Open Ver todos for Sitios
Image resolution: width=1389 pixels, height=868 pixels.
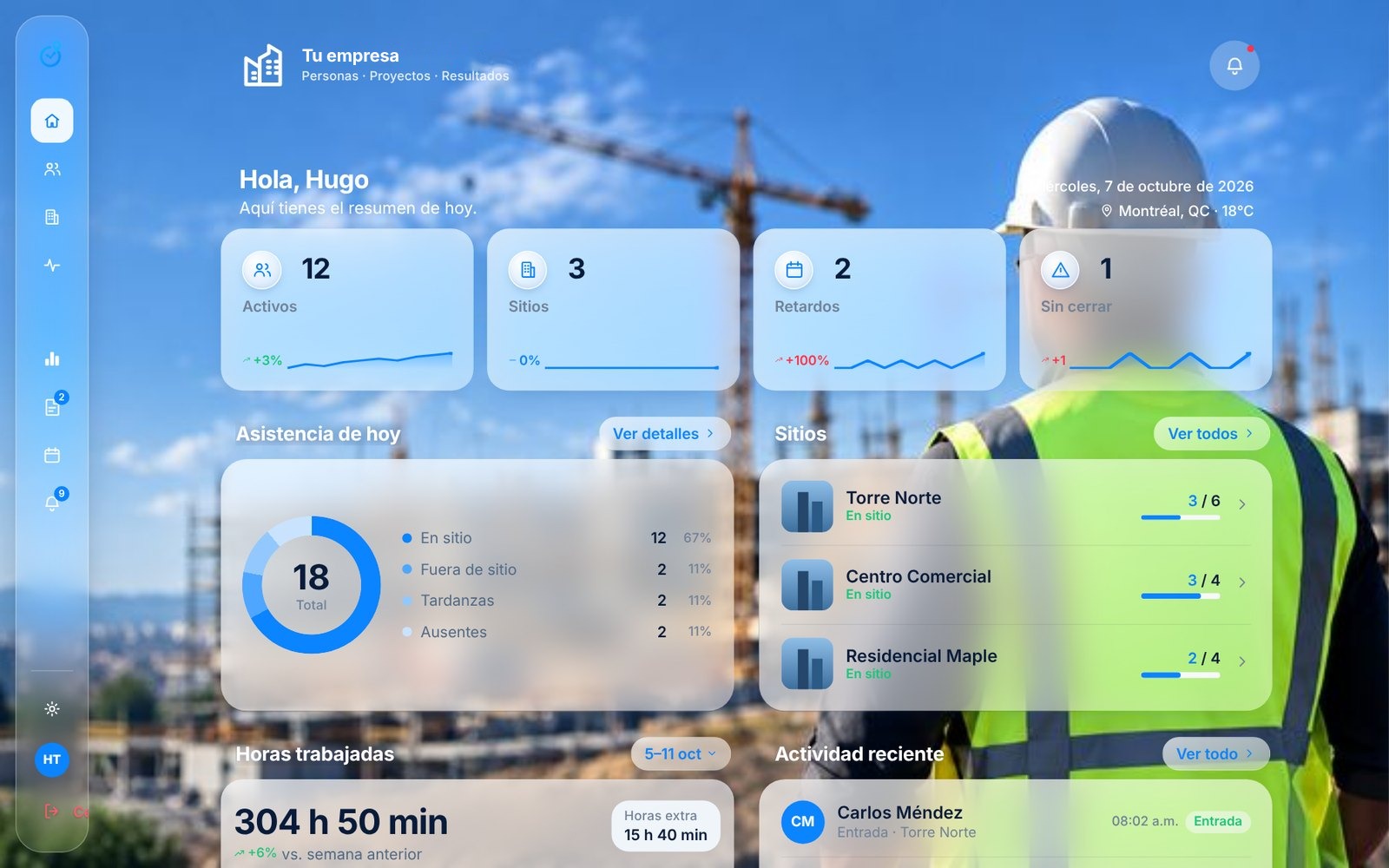[x=1211, y=433]
